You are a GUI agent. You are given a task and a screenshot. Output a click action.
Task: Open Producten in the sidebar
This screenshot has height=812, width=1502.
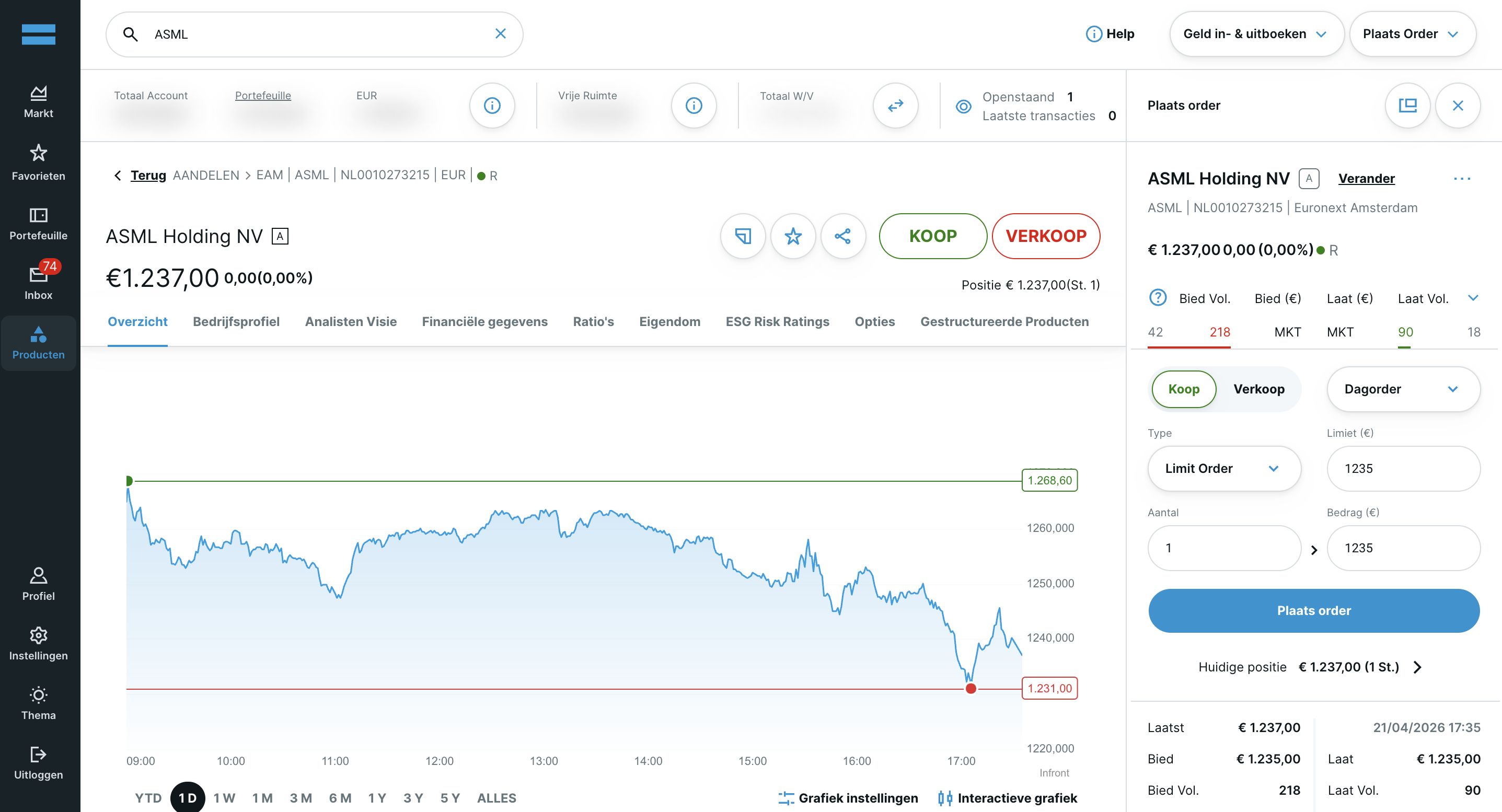pyautogui.click(x=39, y=343)
